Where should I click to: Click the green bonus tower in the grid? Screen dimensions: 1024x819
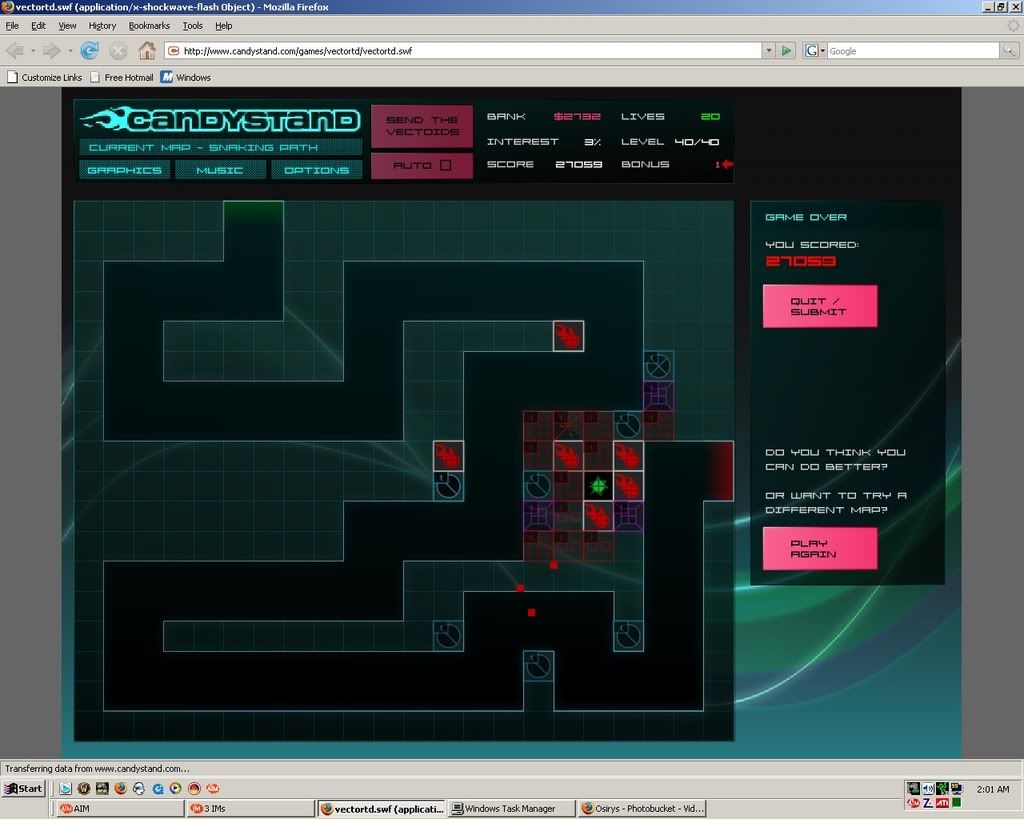[598, 486]
